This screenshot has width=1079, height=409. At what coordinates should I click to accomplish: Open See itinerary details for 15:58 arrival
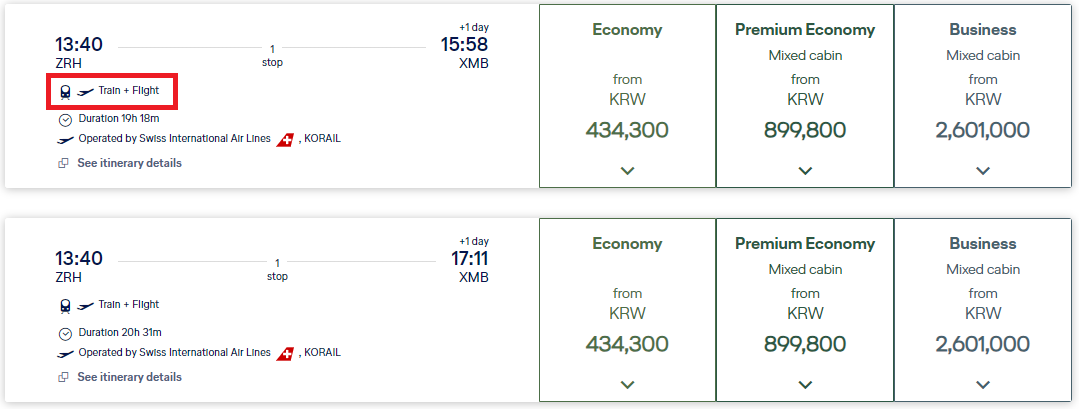coord(129,163)
